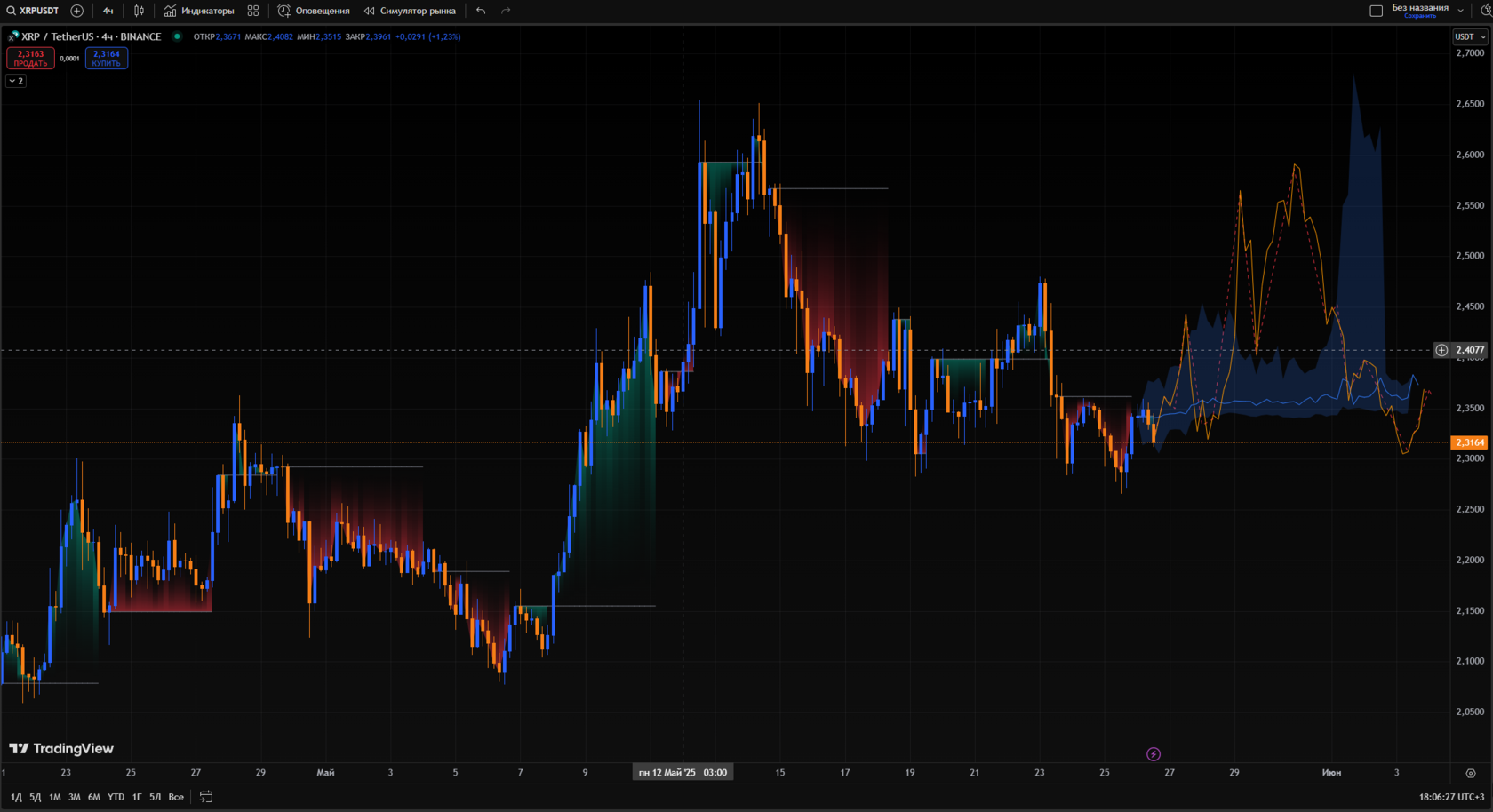
Task: Open candlestick chart type selector
Action: [139, 11]
